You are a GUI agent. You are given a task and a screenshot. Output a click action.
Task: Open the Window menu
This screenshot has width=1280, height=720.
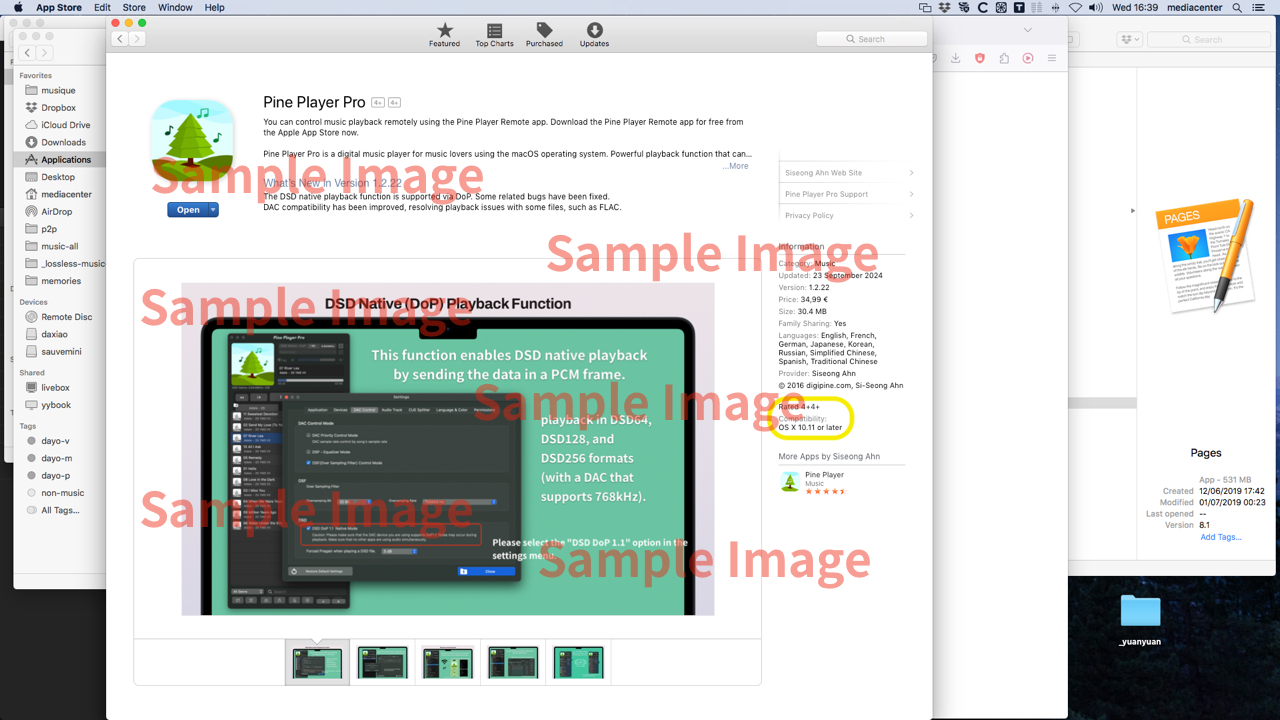pyautogui.click(x=175, y=7)
